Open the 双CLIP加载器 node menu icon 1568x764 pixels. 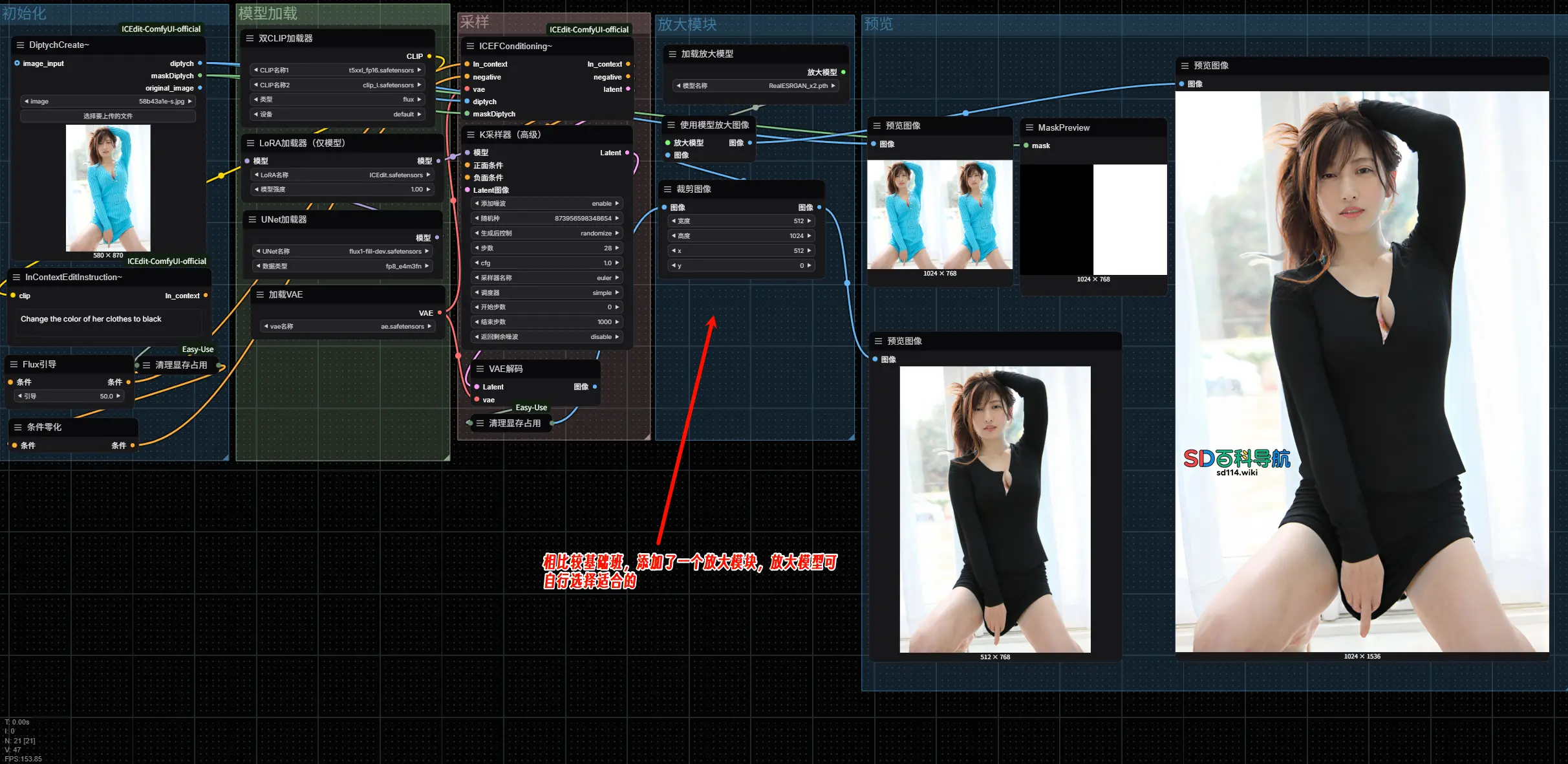click(x=250, y=39)
